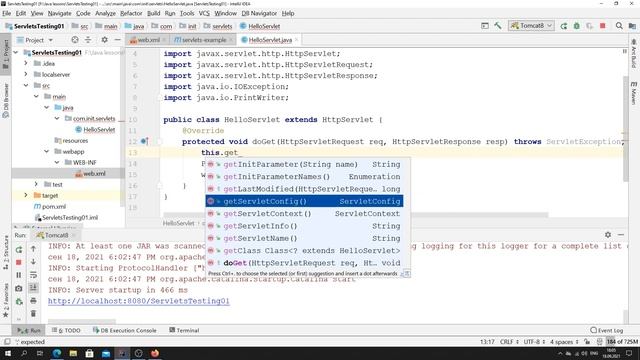Rerun Tomcat8 in the Run panel
The image size is (640, 360).
pyautogui.click(x=19, y=249)
